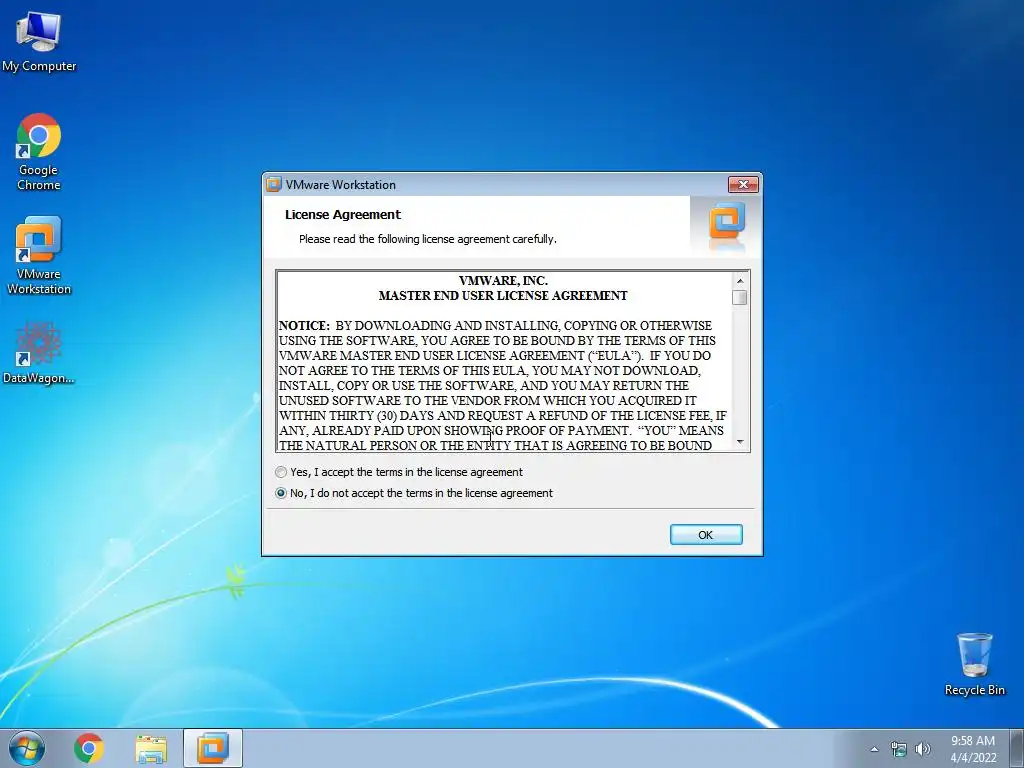This screenshot has height=768, width=1024.
Task: Confirm the license dialog with OK
Action: point(706,535)
